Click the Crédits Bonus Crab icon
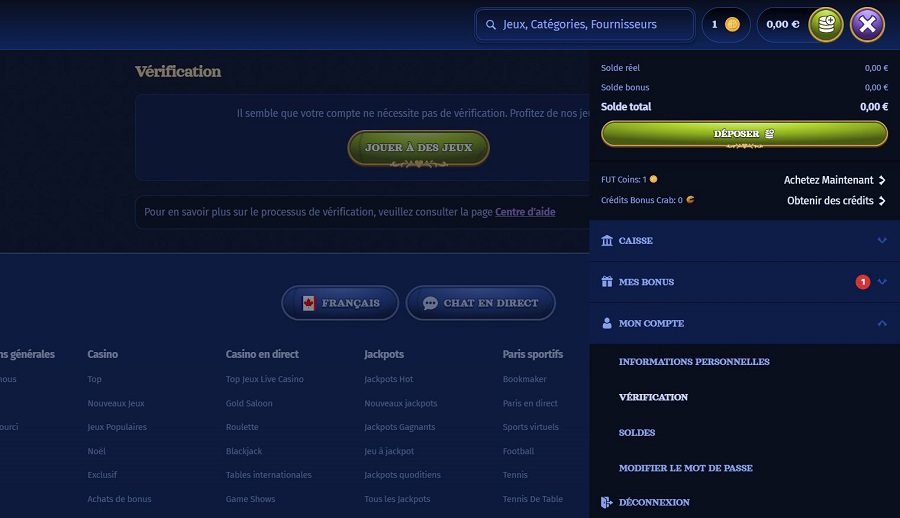 click(690, 200)
